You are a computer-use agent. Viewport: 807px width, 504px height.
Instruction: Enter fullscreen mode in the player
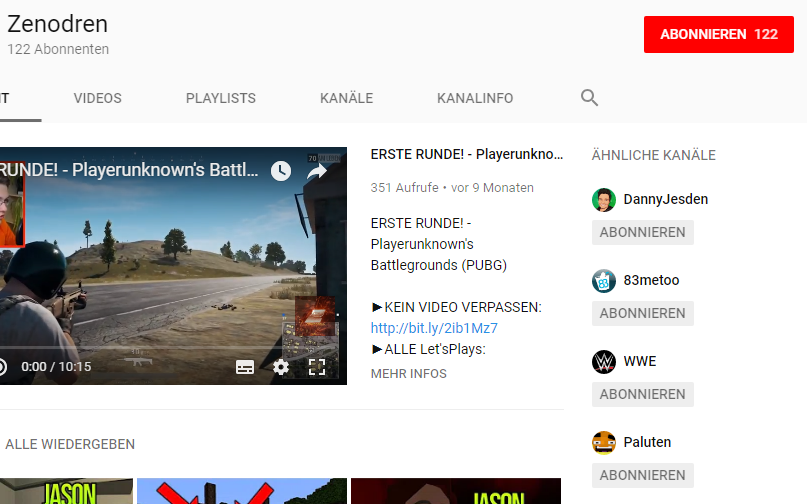(317, 367)
